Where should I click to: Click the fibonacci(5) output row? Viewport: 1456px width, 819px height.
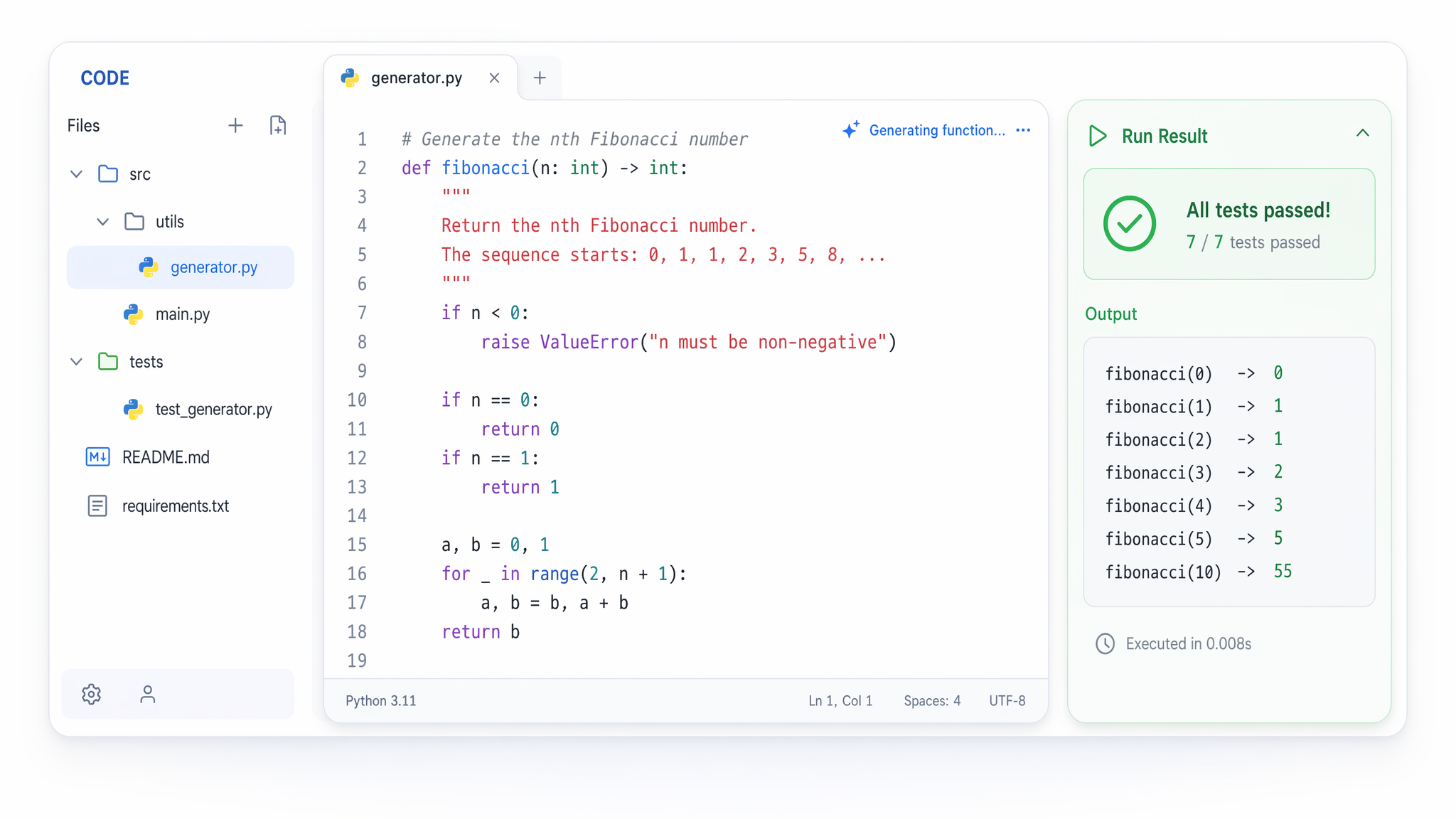tap(1194, 539)
